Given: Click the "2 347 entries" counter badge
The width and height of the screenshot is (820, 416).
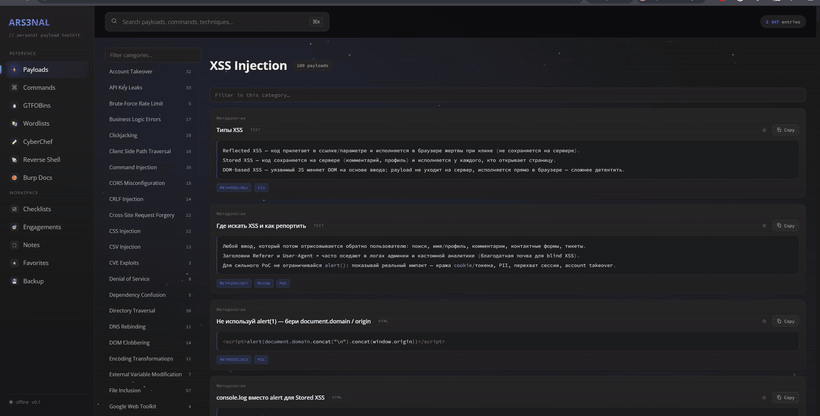Looking at the screenshot, I should click(783, 22).
